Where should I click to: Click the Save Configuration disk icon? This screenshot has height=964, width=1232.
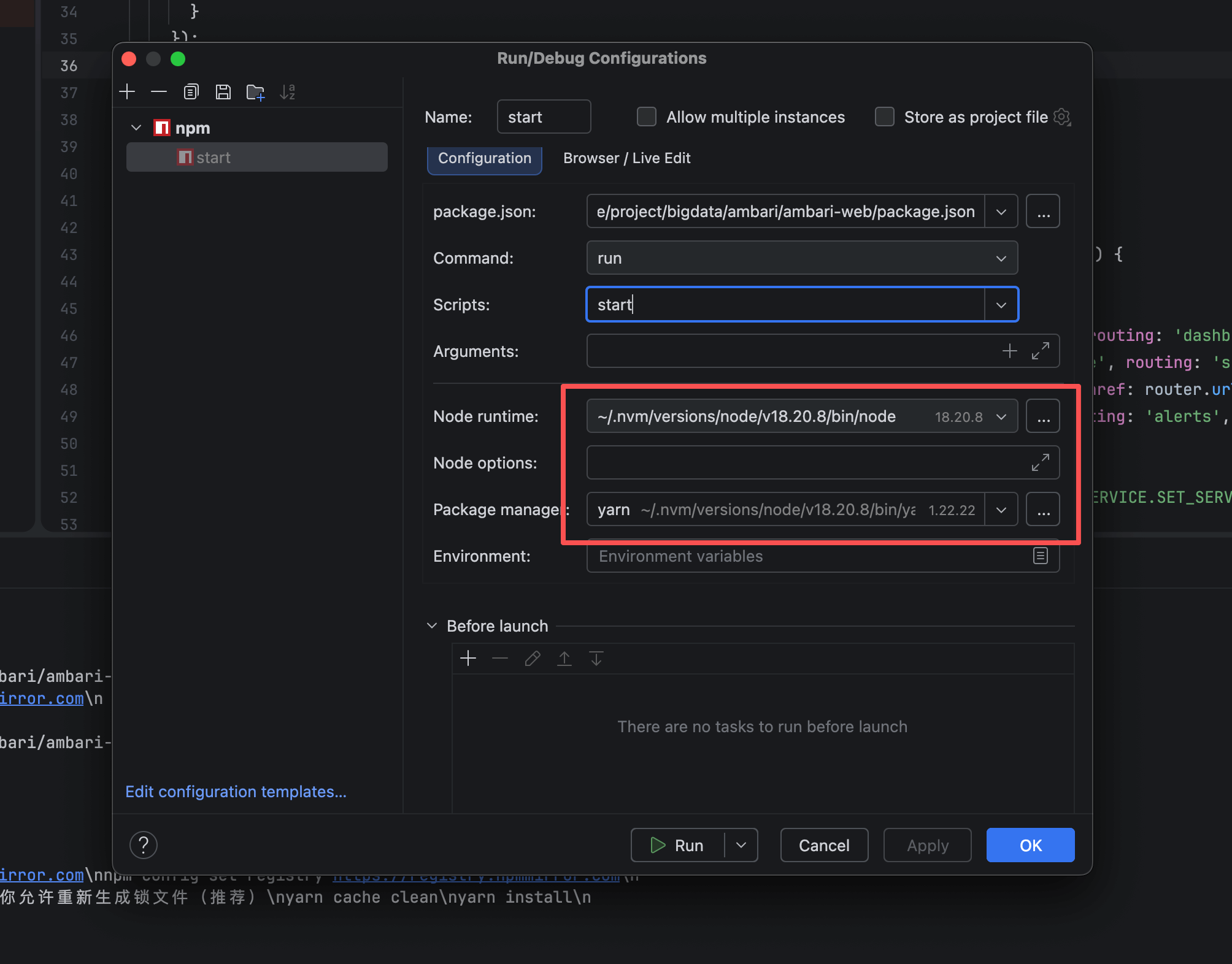pos(223,92)
